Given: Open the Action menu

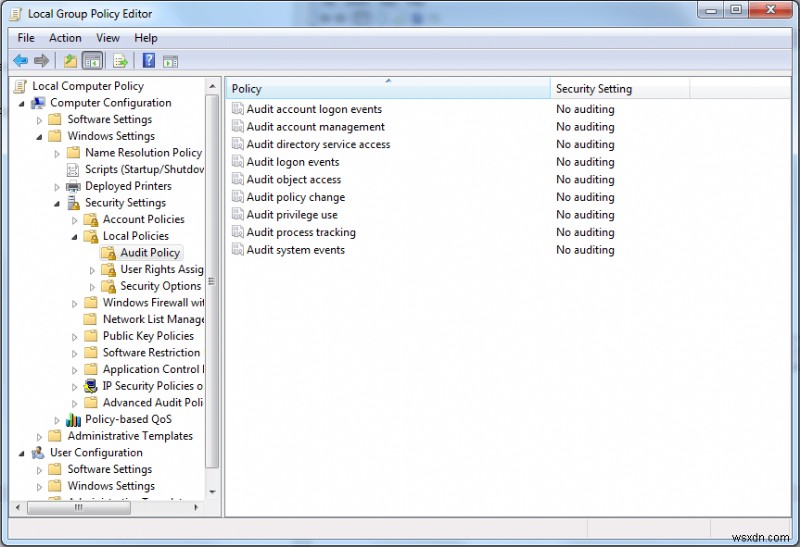Looking at the screenshot, I should [x=65, y=38].
